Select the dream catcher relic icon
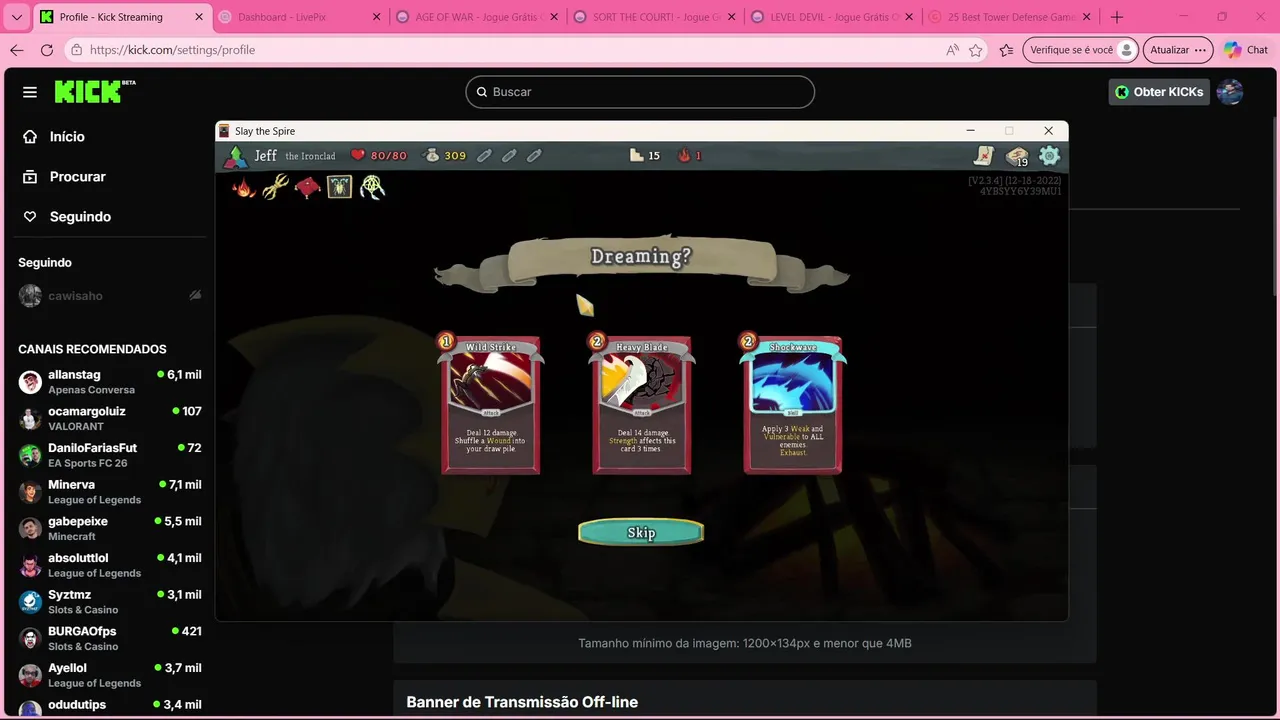 (x=372, y=187)
